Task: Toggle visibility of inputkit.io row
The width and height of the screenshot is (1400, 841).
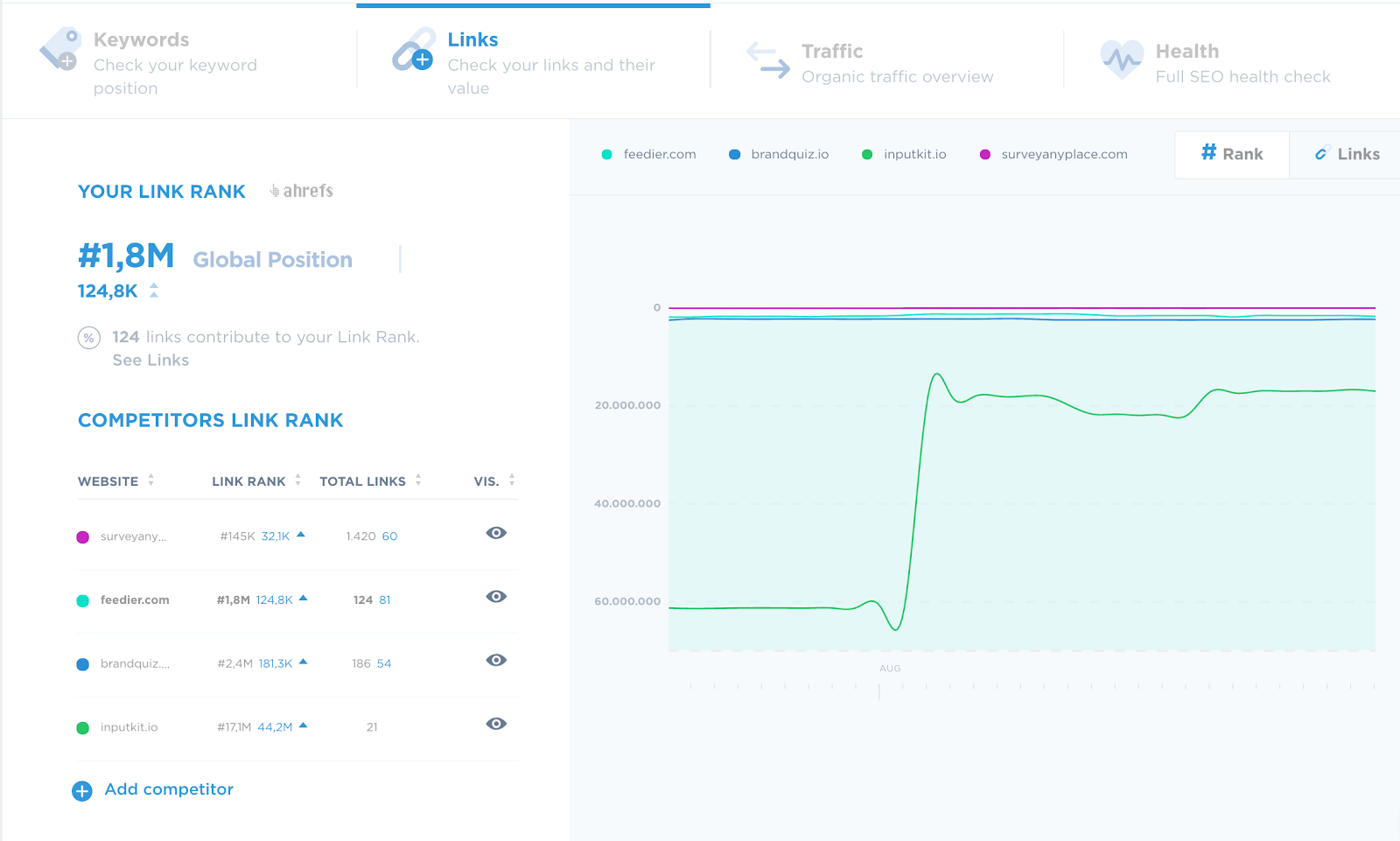Action: coord(496,724)
